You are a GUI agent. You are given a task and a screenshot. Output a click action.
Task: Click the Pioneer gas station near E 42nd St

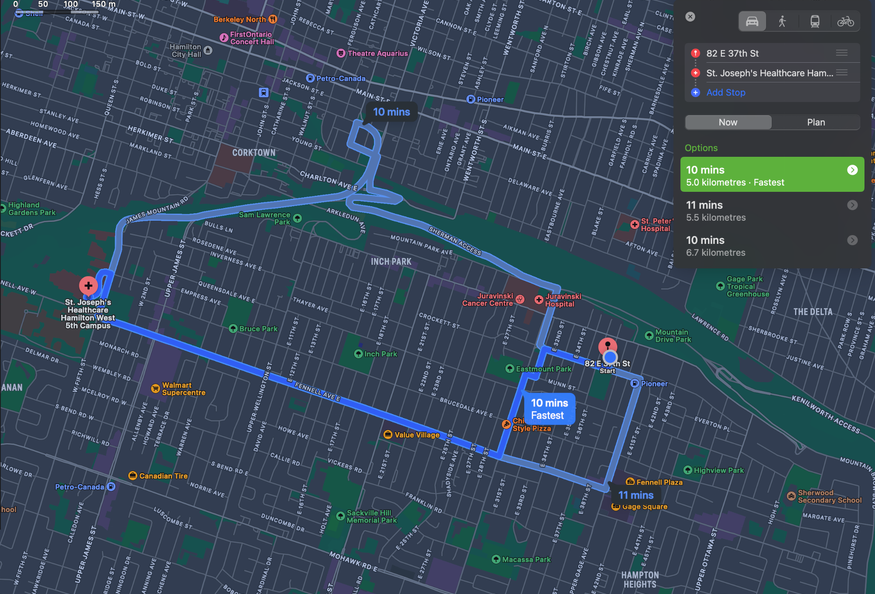point(634,384)
